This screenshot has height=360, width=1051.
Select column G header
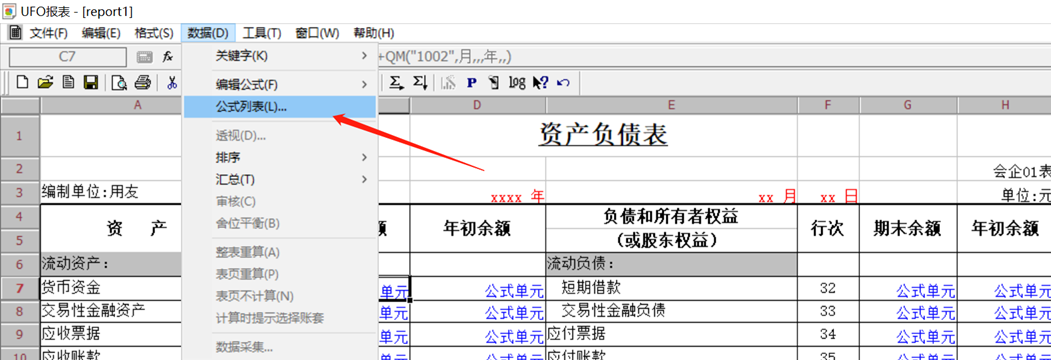[x=908, y=105]
